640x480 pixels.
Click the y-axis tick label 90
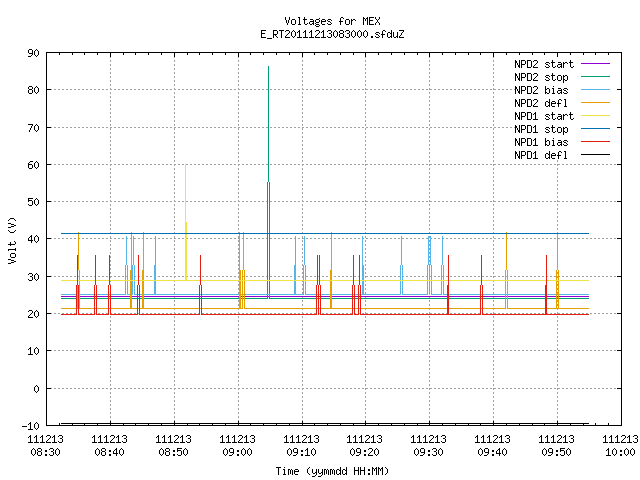coord(33,53)
